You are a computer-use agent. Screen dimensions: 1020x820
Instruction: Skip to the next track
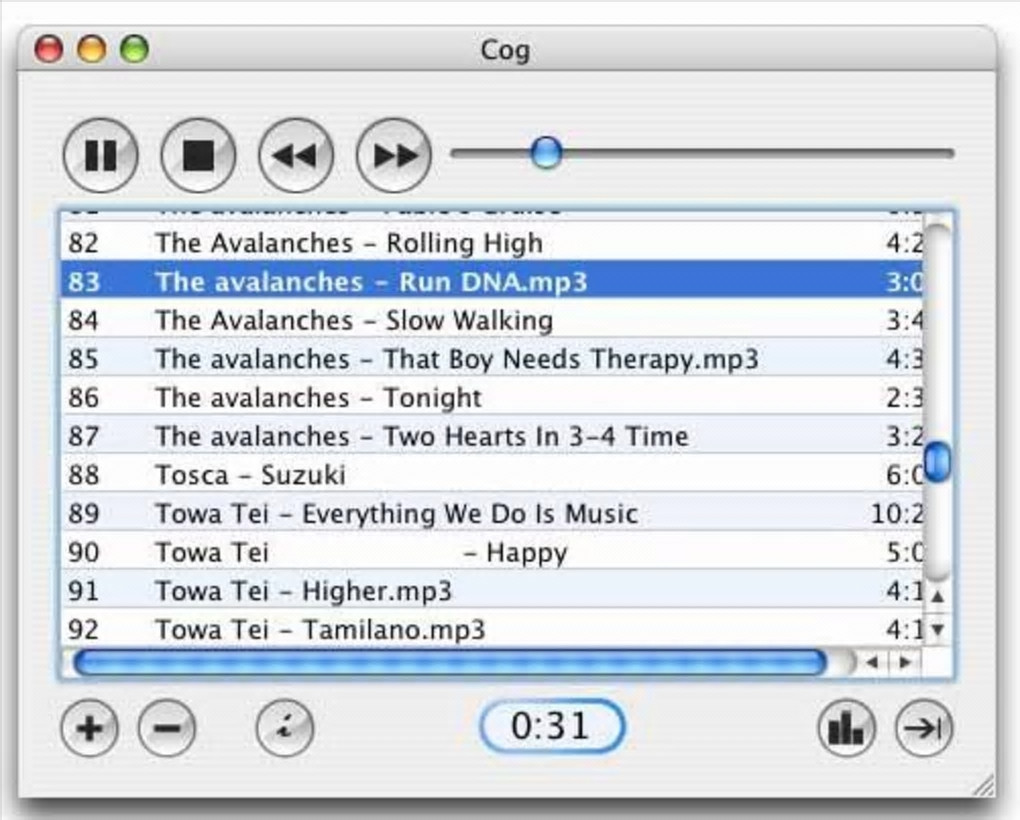click(x=394, y=155)
